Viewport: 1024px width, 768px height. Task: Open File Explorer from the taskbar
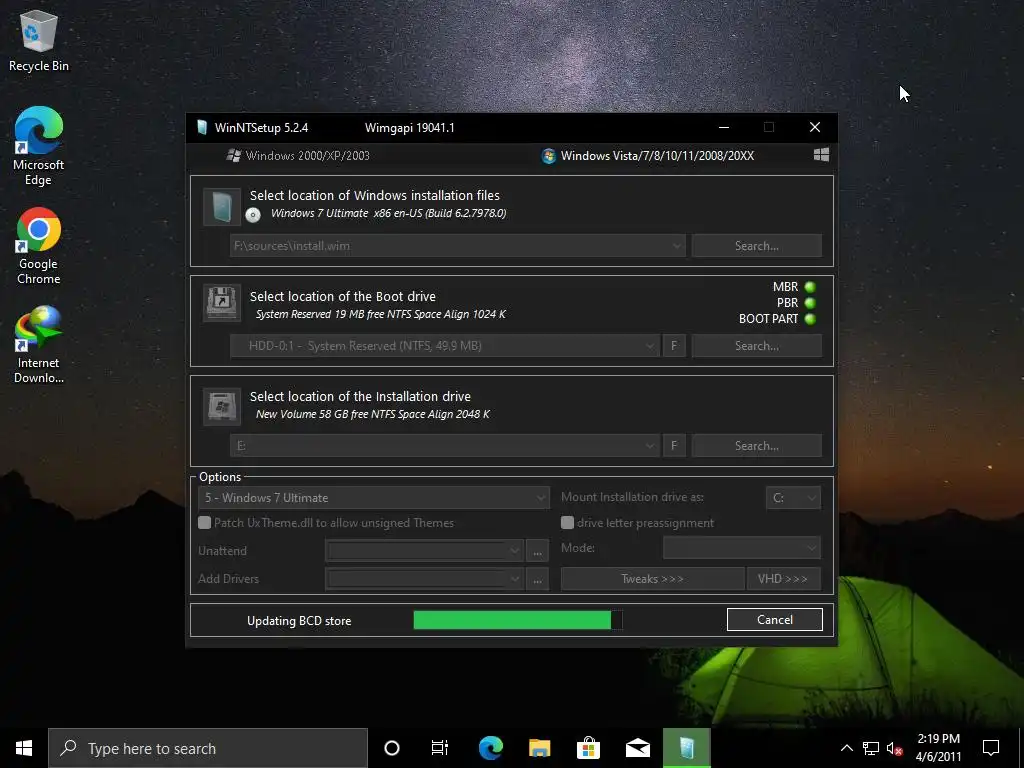(539, 748)
